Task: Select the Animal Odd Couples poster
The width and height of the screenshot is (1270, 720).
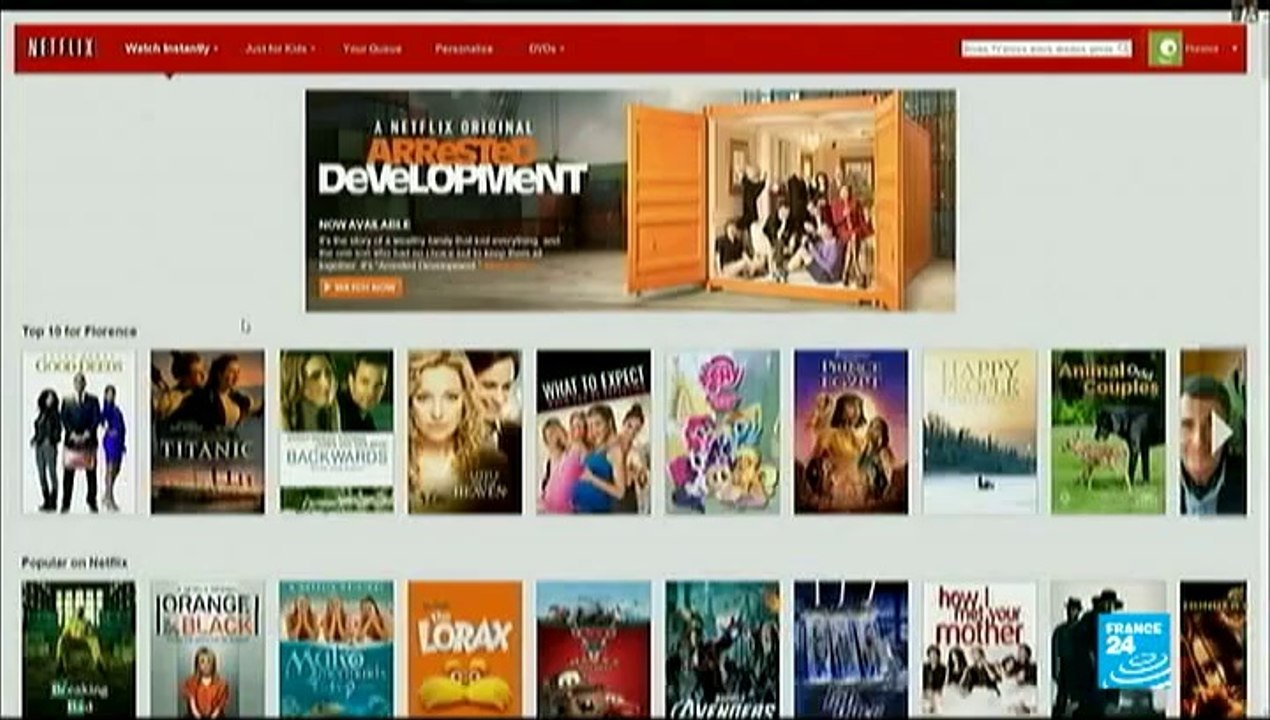Action: 1108,432
